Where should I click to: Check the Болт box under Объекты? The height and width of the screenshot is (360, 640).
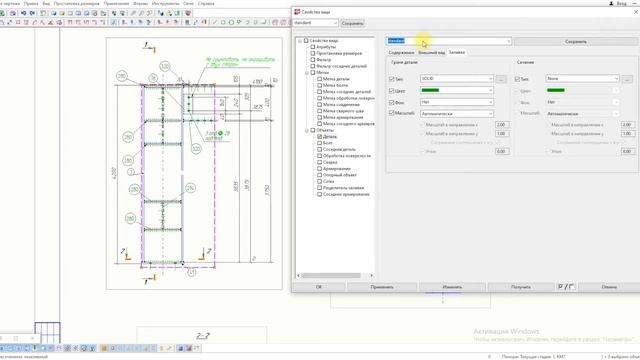[320, 143]
